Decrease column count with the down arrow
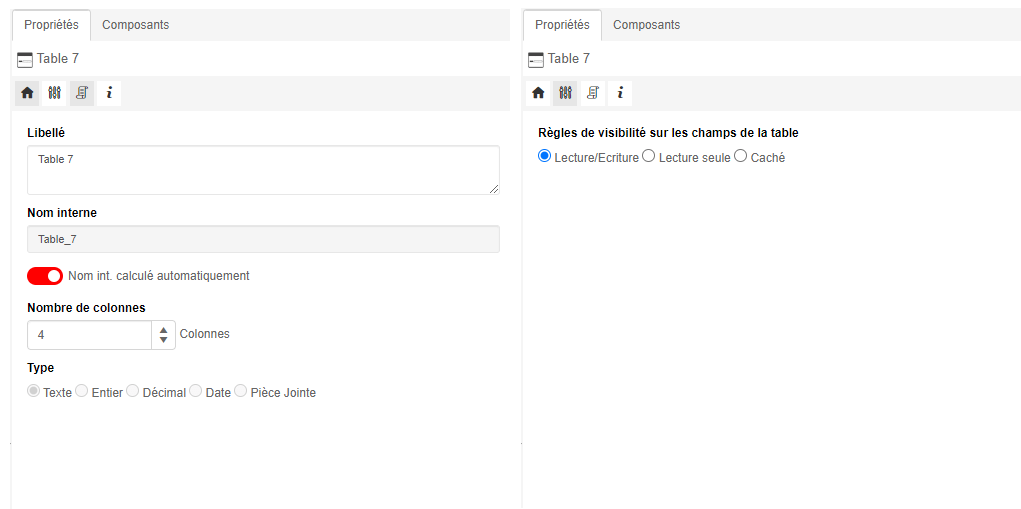1021x509 pixels. point(164,341)
